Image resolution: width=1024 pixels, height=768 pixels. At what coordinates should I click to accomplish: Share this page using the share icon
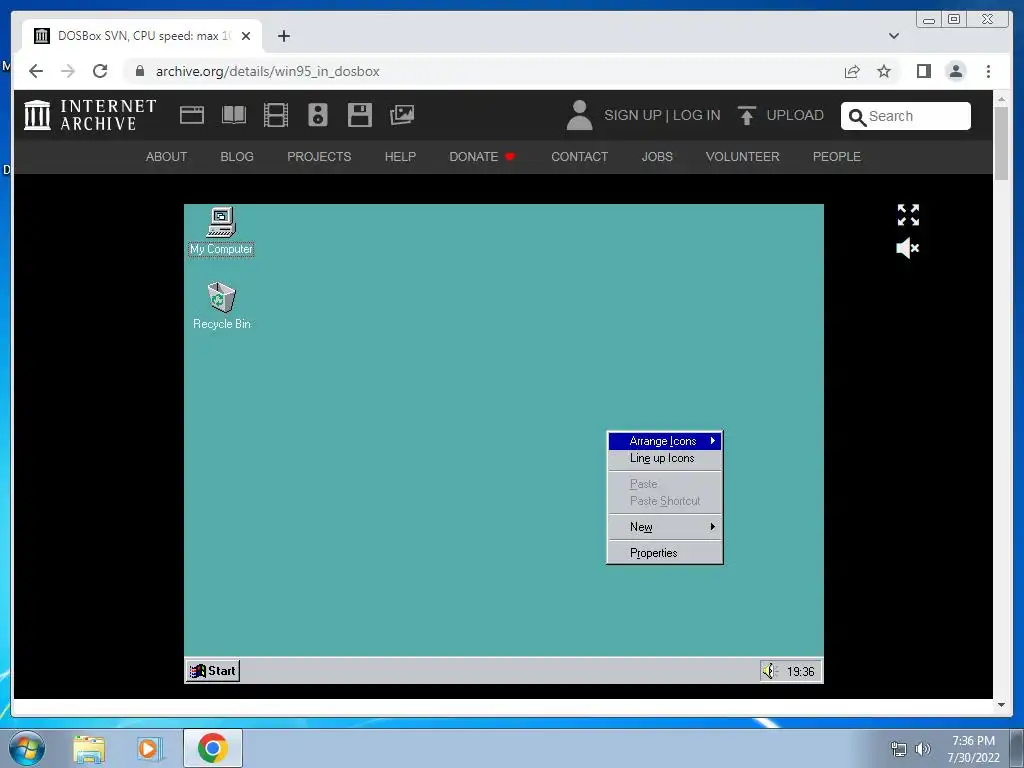(x=852, y=71)
